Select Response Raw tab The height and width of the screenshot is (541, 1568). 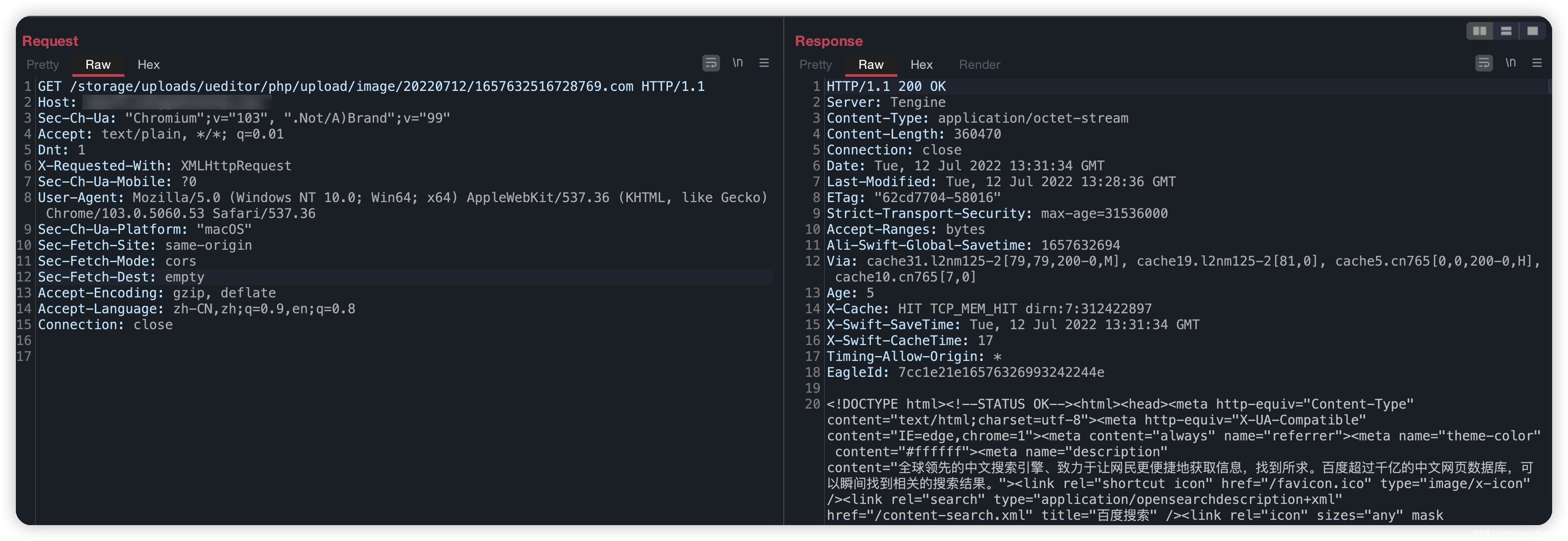pyautogui.click(x=870, y=64)
